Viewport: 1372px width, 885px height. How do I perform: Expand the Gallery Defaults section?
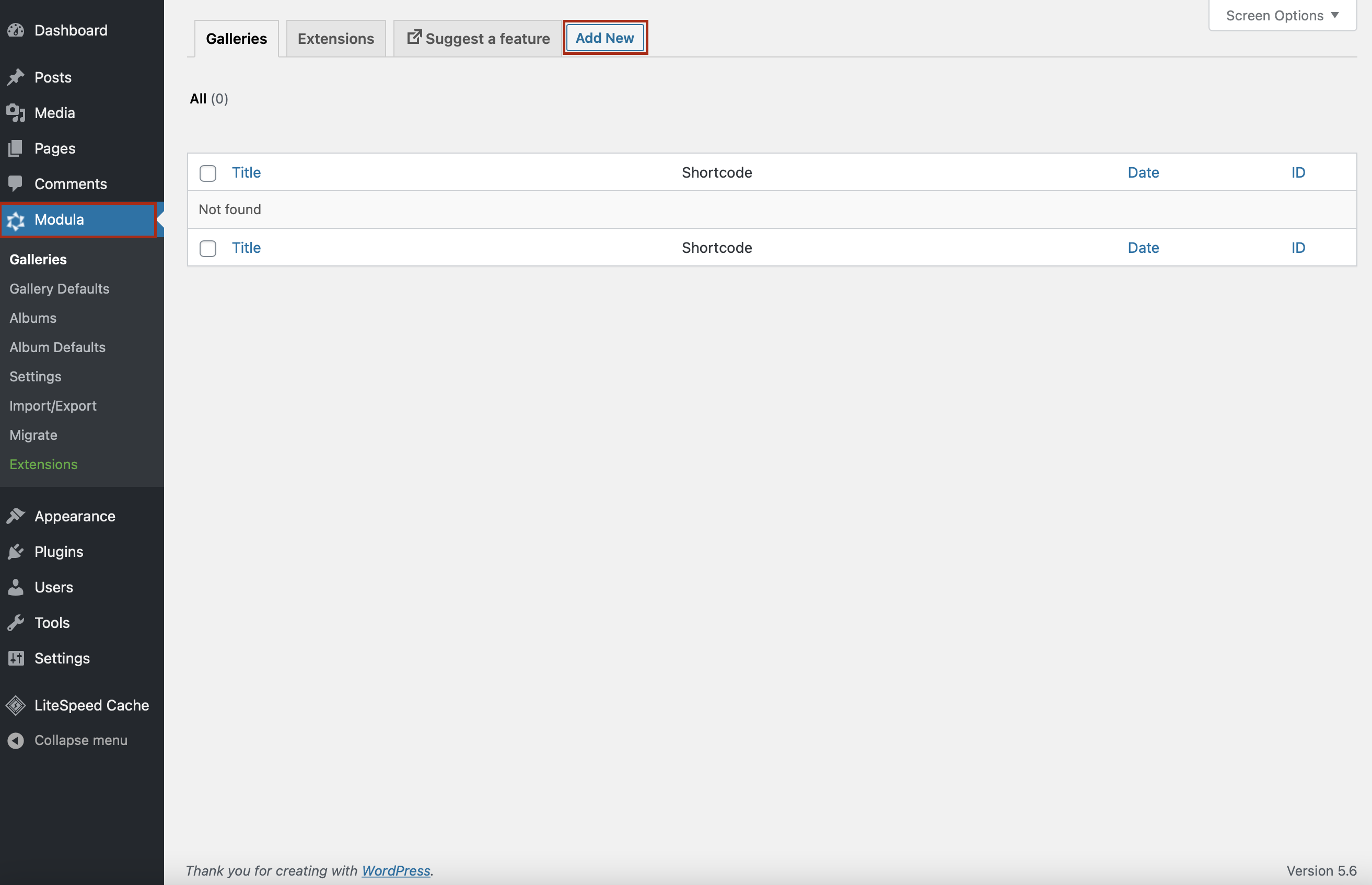click(x=59, y=289)
